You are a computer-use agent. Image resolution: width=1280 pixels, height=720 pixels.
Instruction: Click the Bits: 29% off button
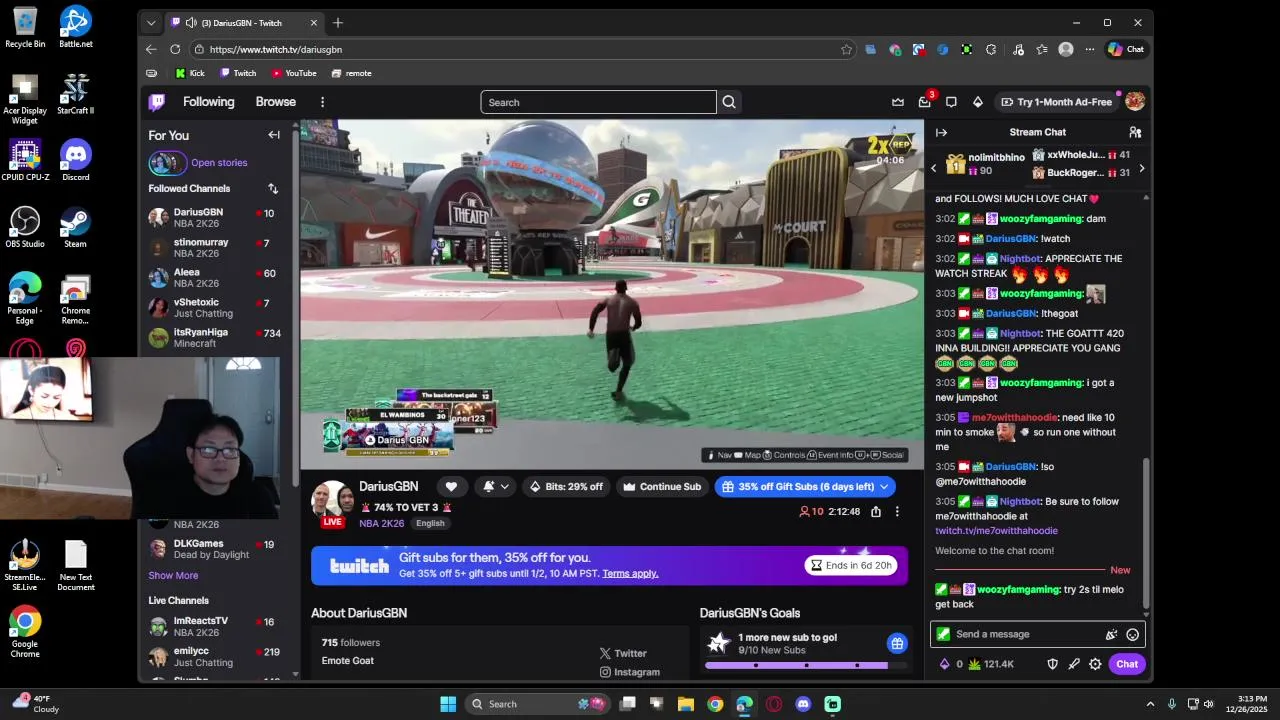click(566, 487)
